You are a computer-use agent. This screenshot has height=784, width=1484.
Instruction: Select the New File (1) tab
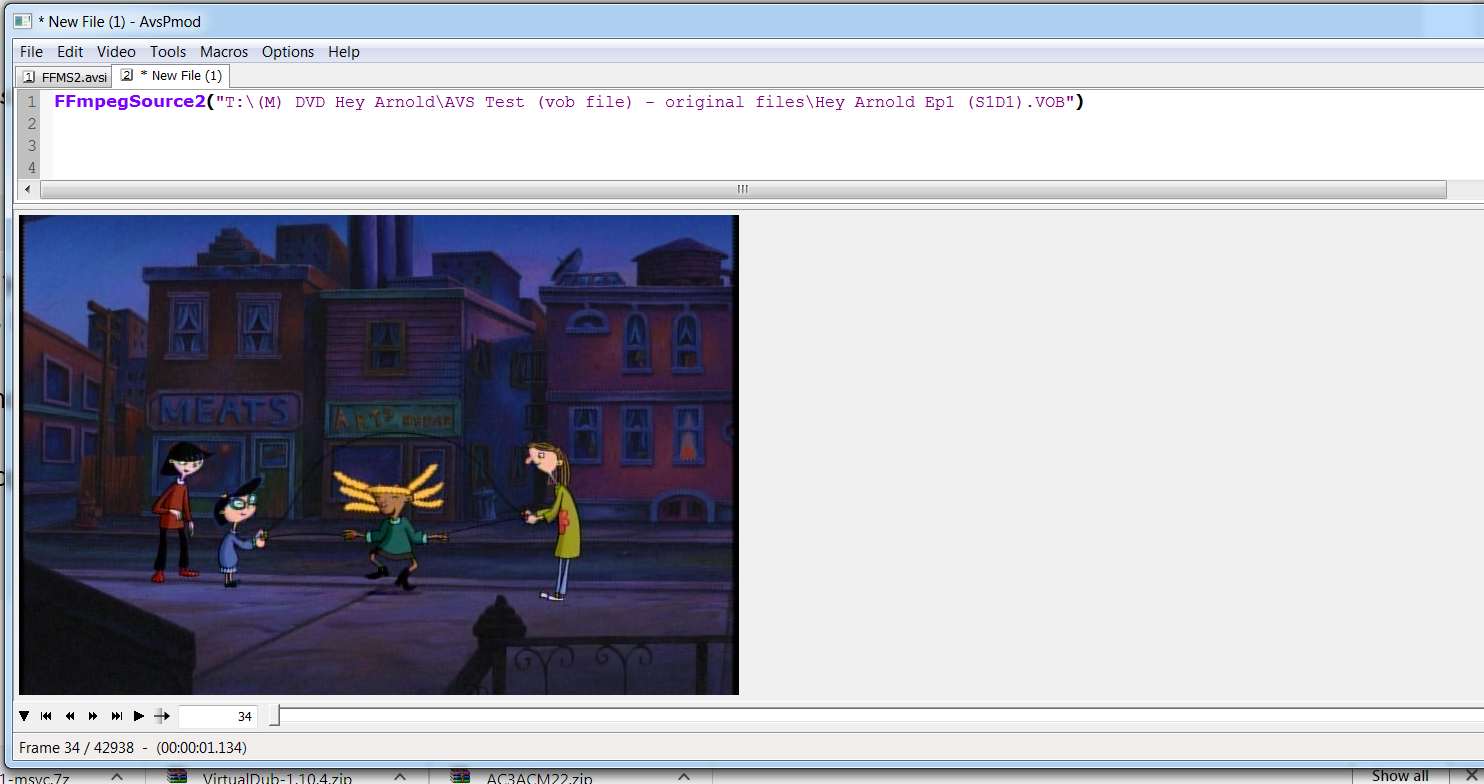point(171,76)
